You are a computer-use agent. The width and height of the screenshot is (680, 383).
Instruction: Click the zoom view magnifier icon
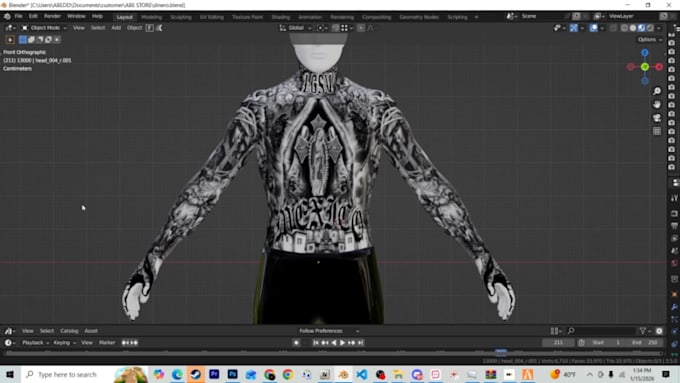(x=657, y=91)
